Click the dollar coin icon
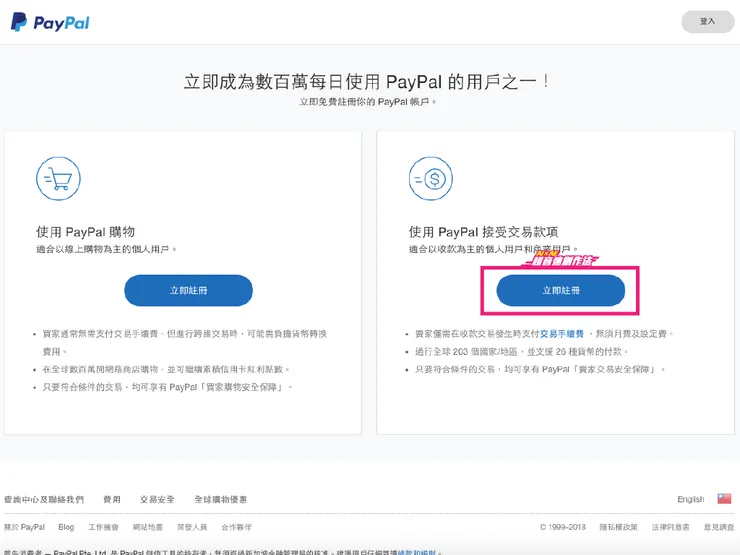740x555 pixels. (x=430, y=179)
